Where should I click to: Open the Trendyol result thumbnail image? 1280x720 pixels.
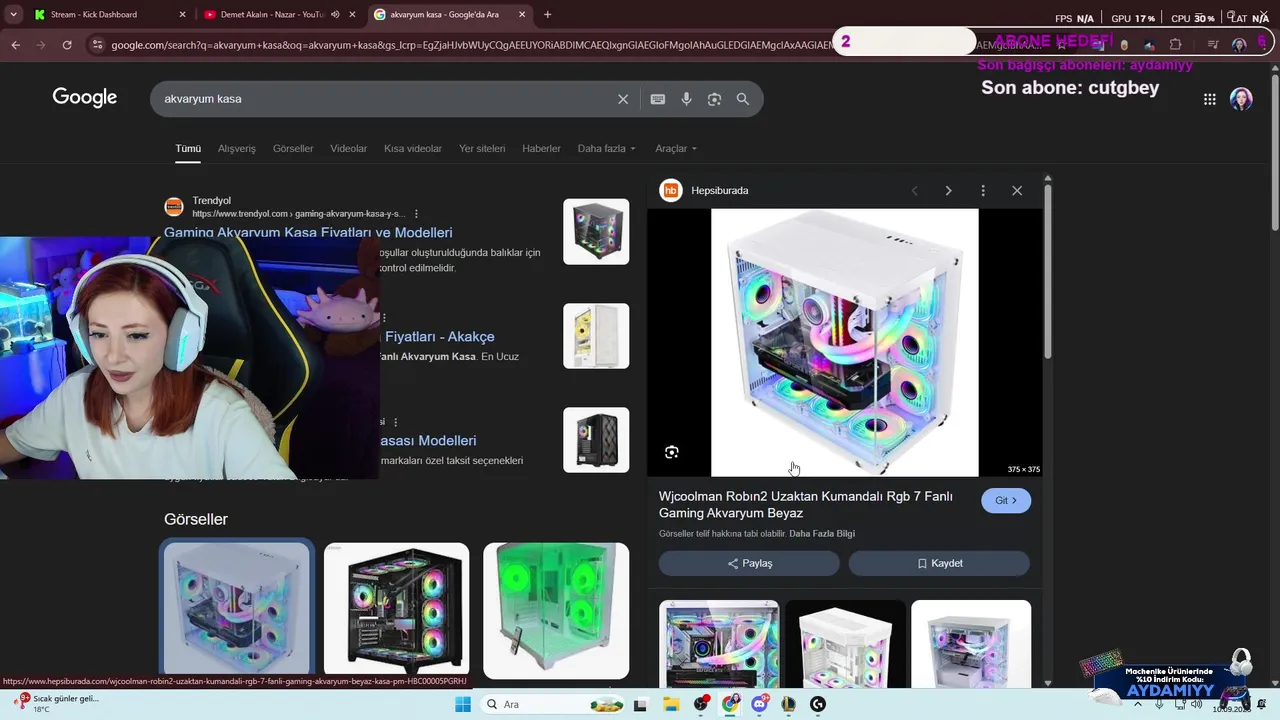(x=596, y=232)
